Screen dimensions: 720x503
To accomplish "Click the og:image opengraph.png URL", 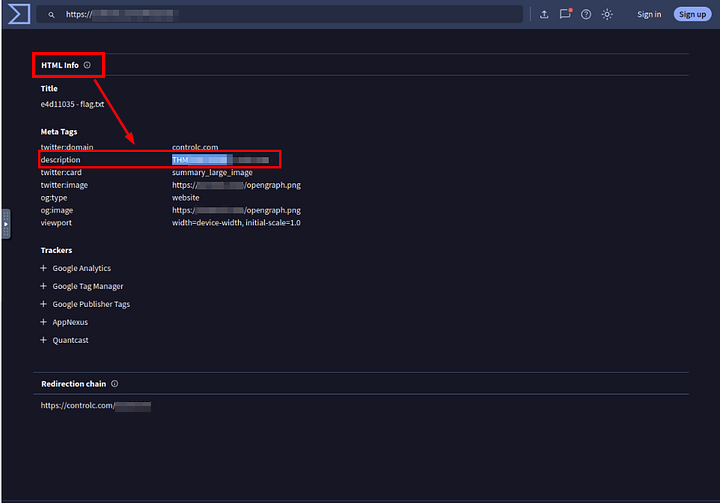I will coord(236,210).
